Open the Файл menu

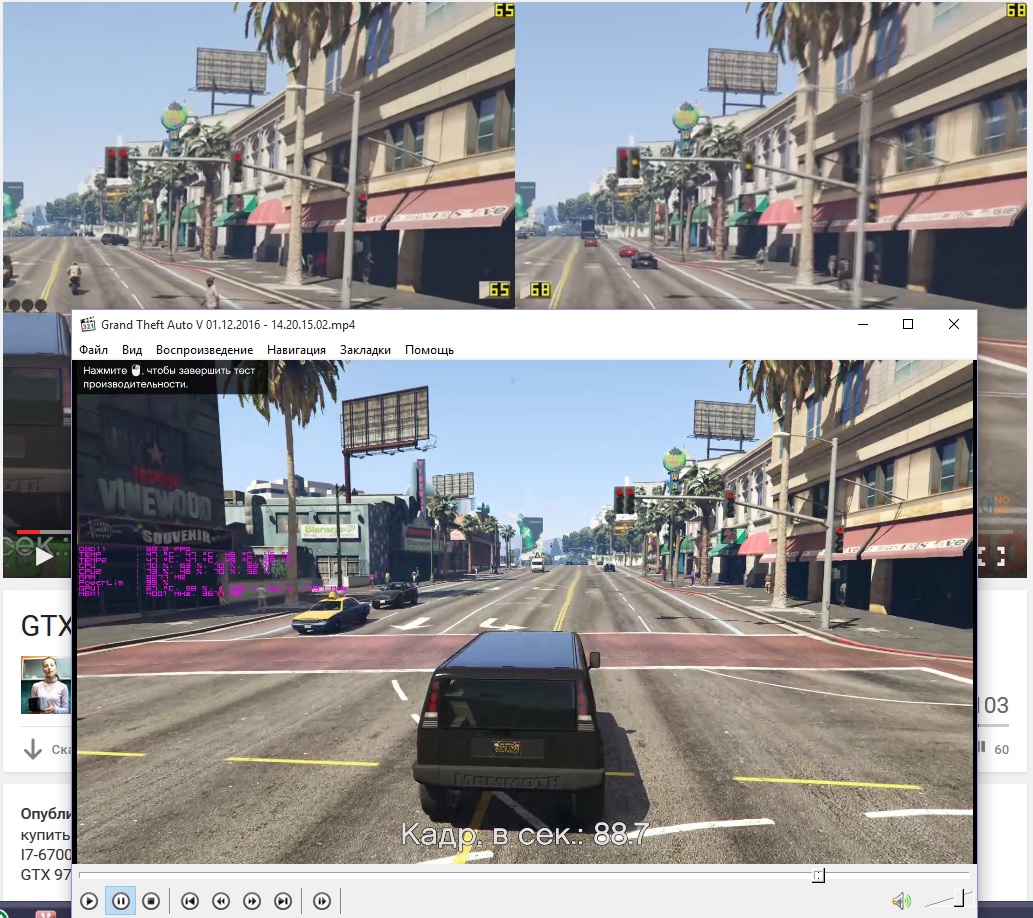point(94,350)
